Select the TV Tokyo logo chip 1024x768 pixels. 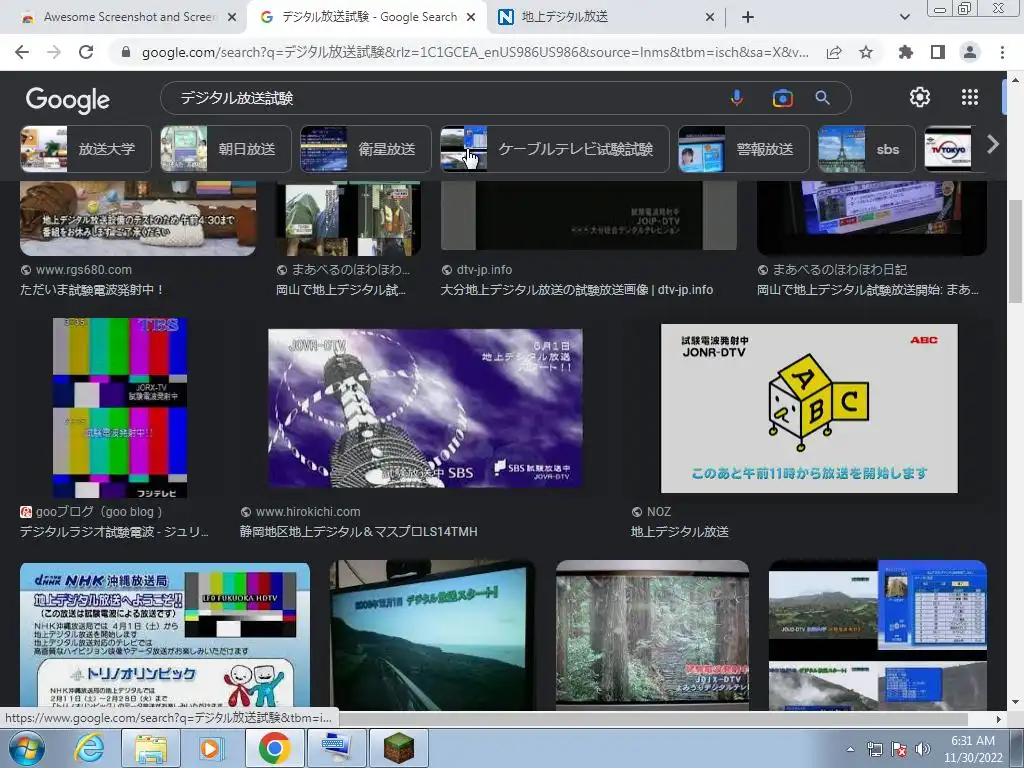(x=948, y=149)
